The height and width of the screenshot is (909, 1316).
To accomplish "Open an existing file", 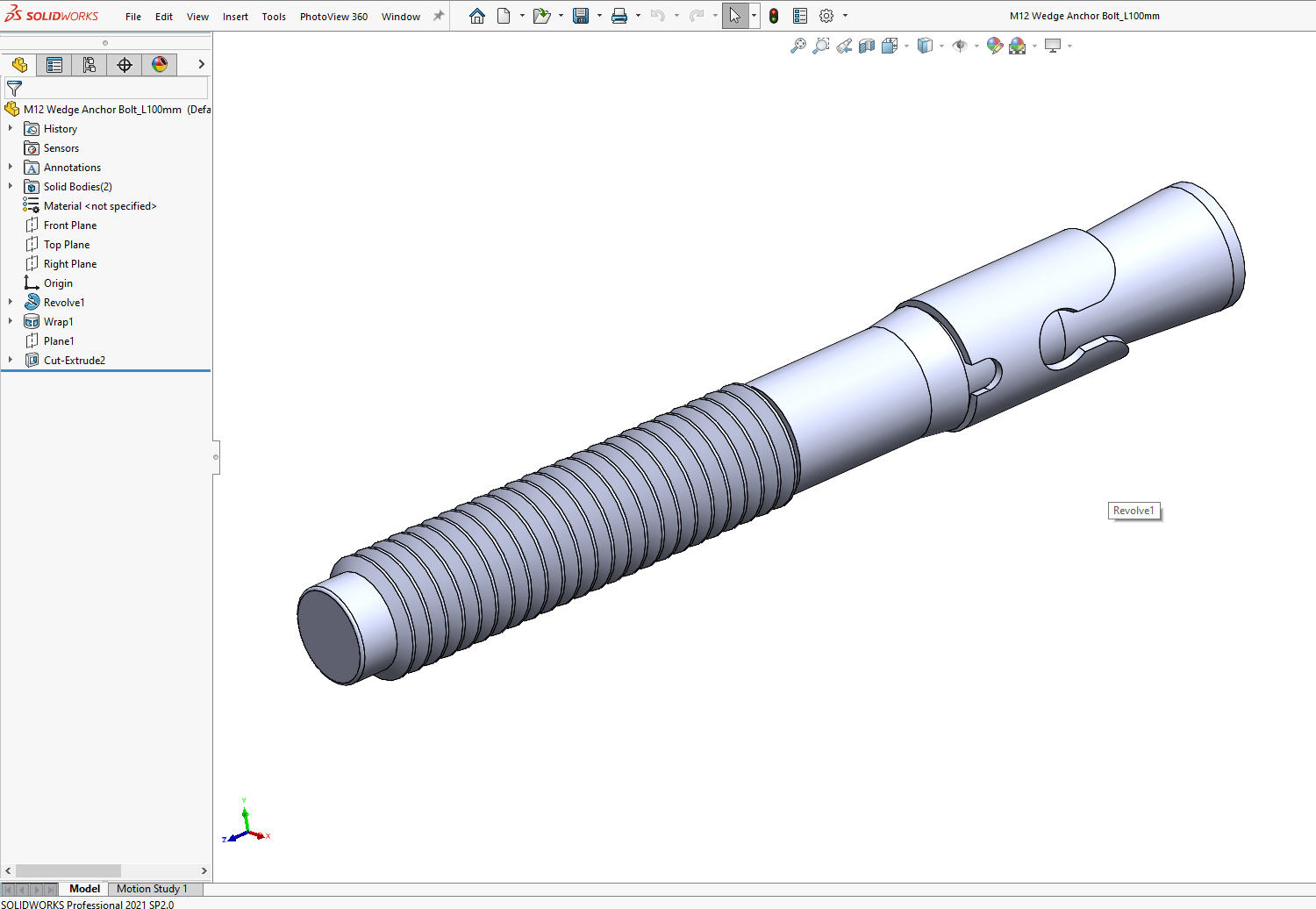I will tap(541, 16).
